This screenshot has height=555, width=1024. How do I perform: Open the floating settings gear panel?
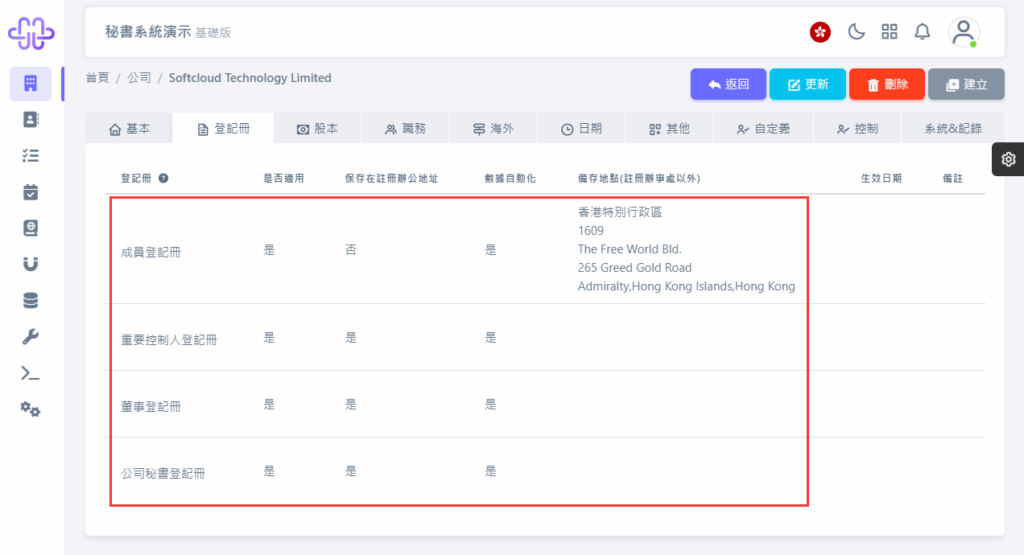click(x=1008, y=159)
